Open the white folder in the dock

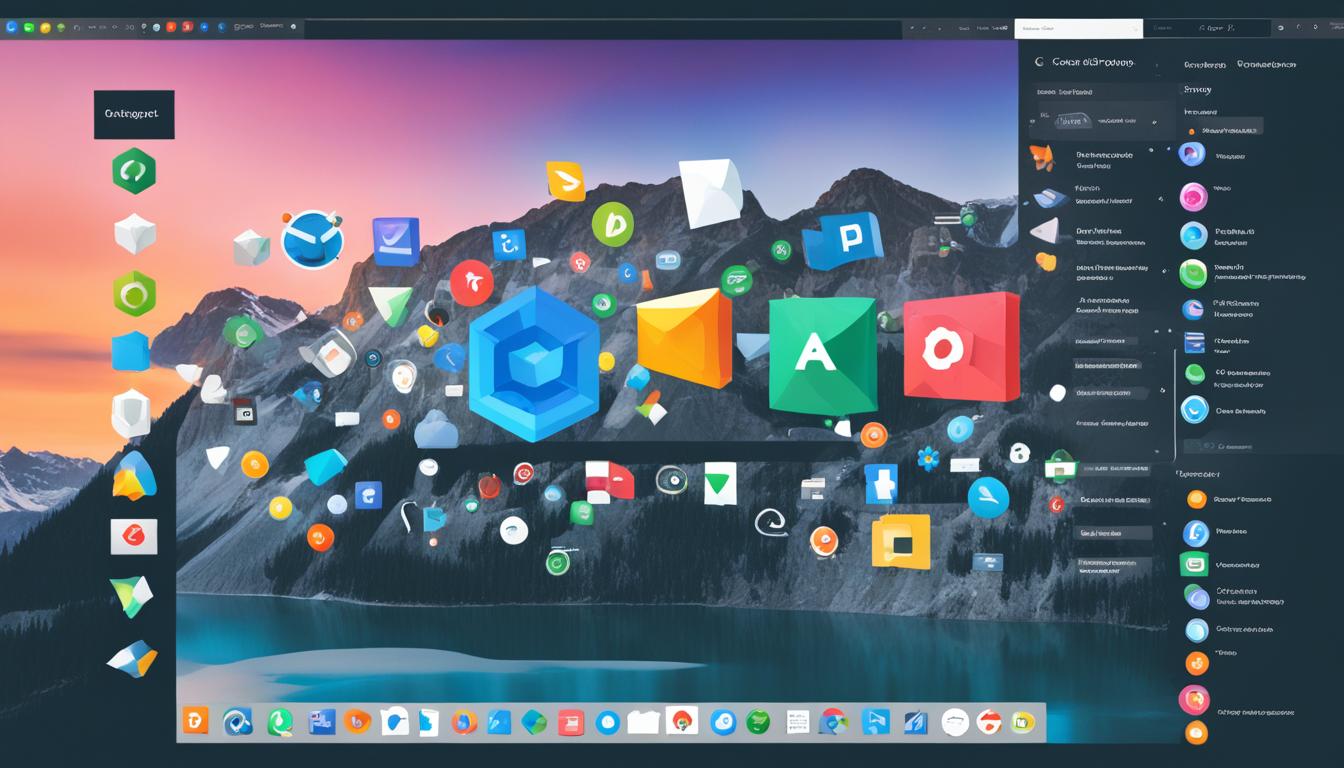point(645,722)
